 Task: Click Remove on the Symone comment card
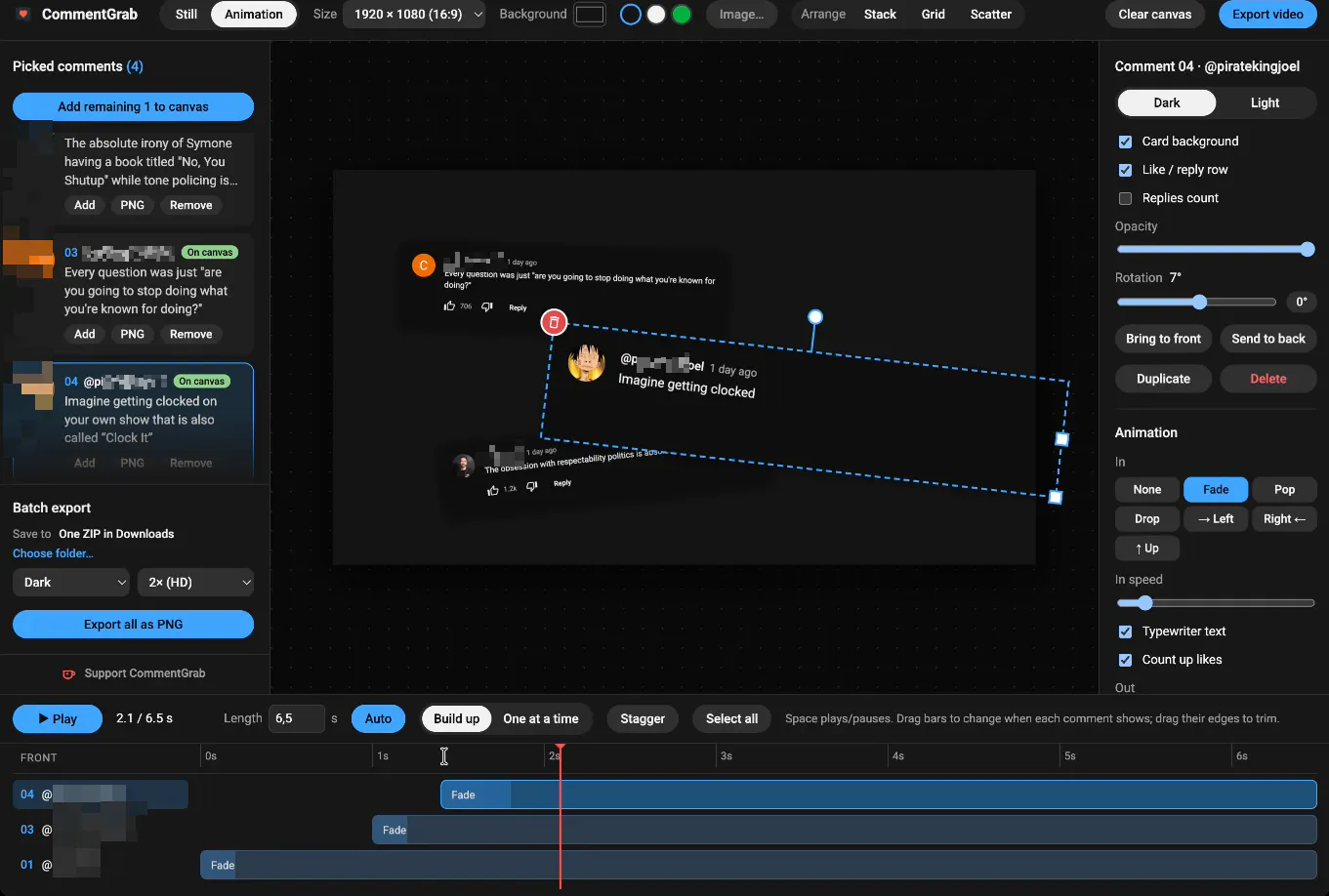(x=191, y=205)
